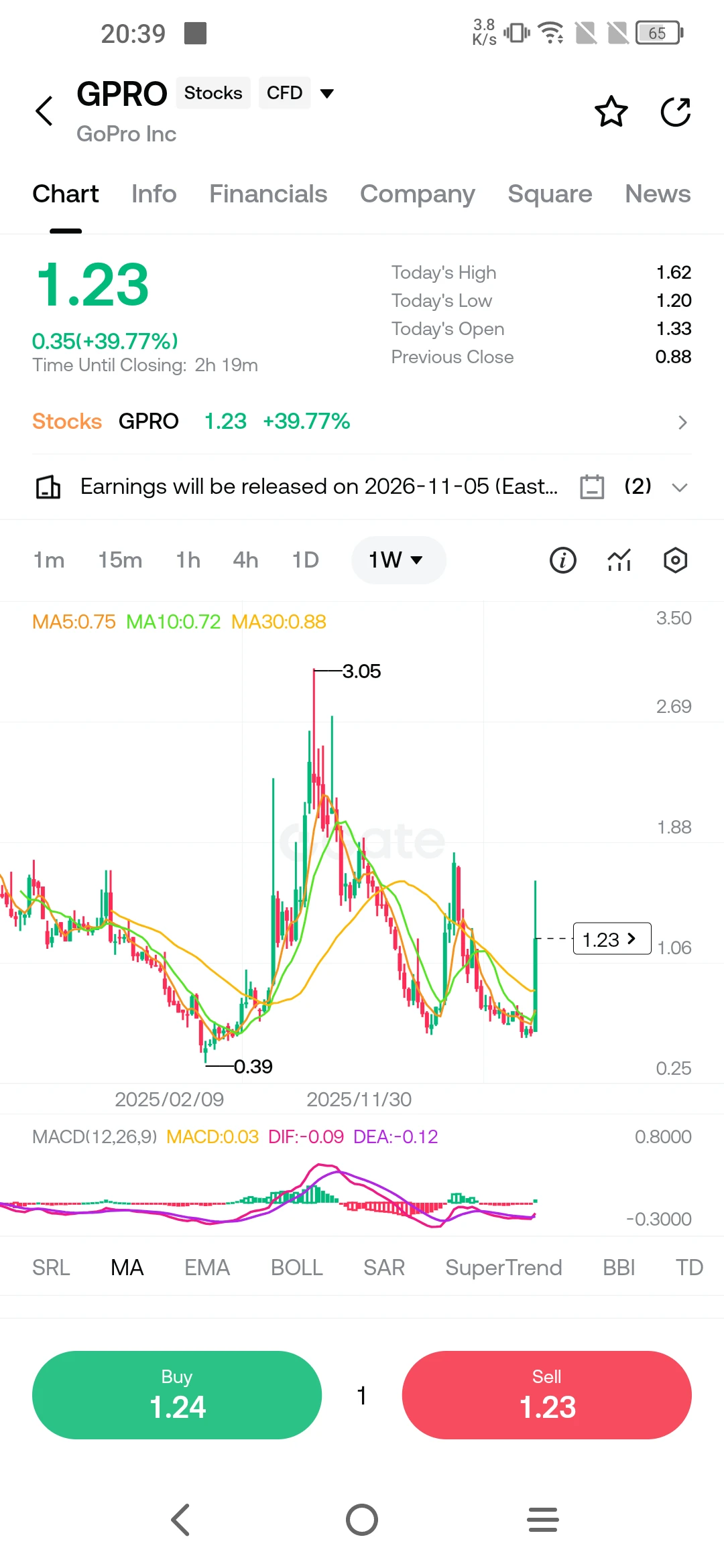Open the orange Stocks link row
724x1568 pixels.
[362, 421]
